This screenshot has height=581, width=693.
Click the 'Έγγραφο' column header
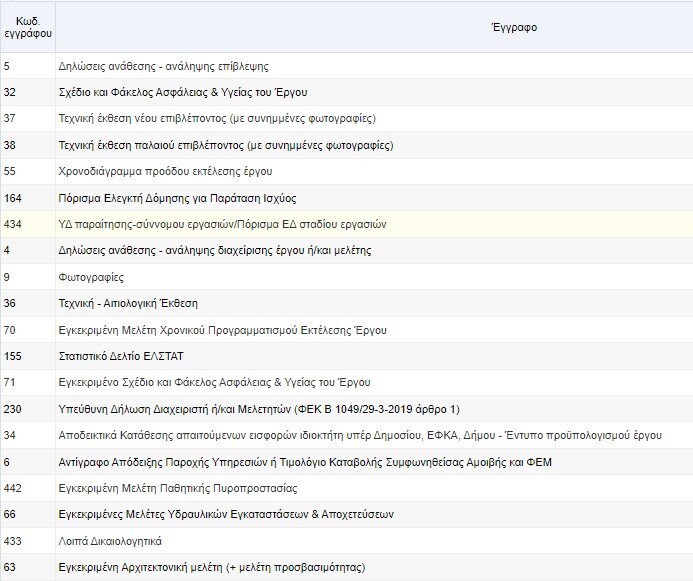(x=373, y=27)
